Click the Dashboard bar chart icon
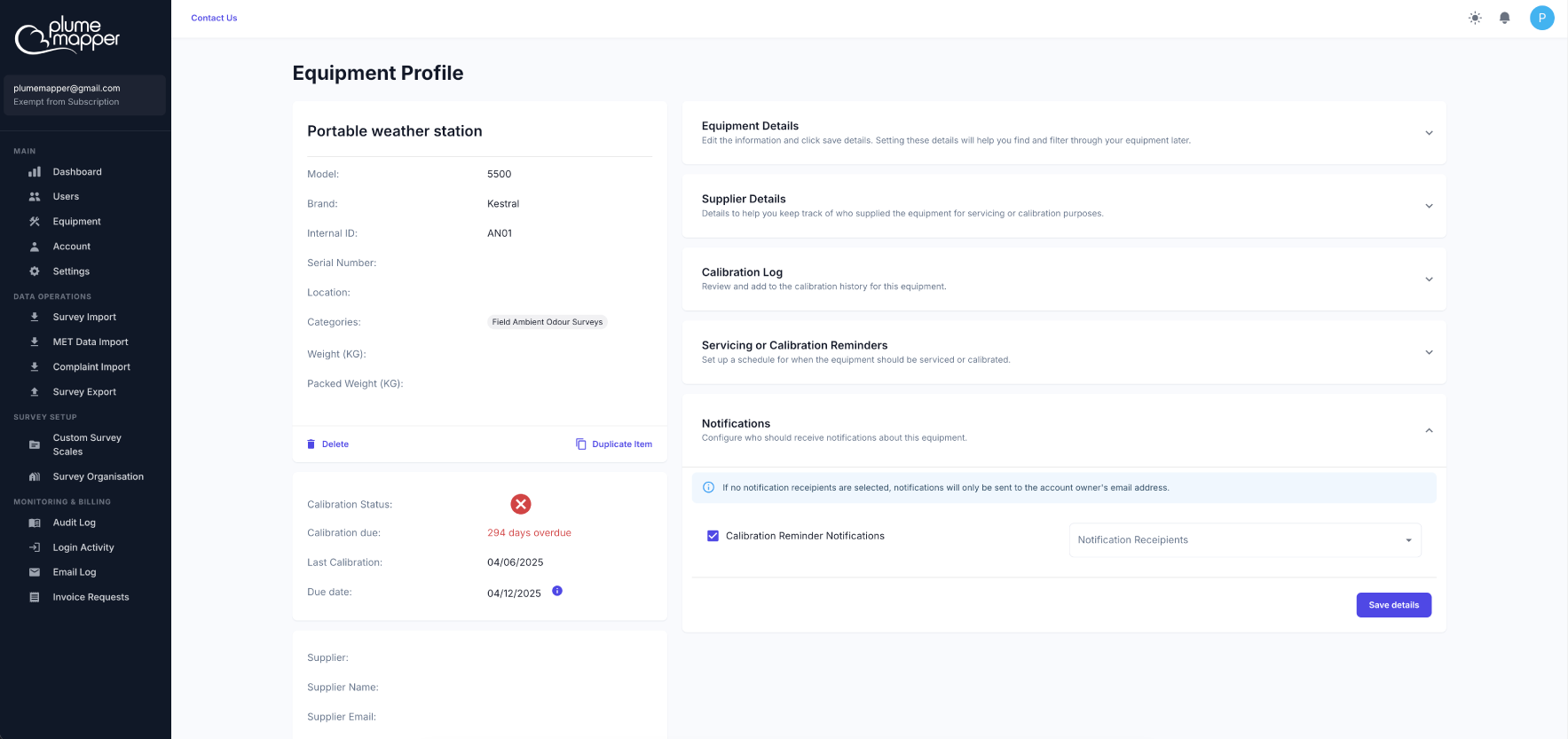 point(35,172)
